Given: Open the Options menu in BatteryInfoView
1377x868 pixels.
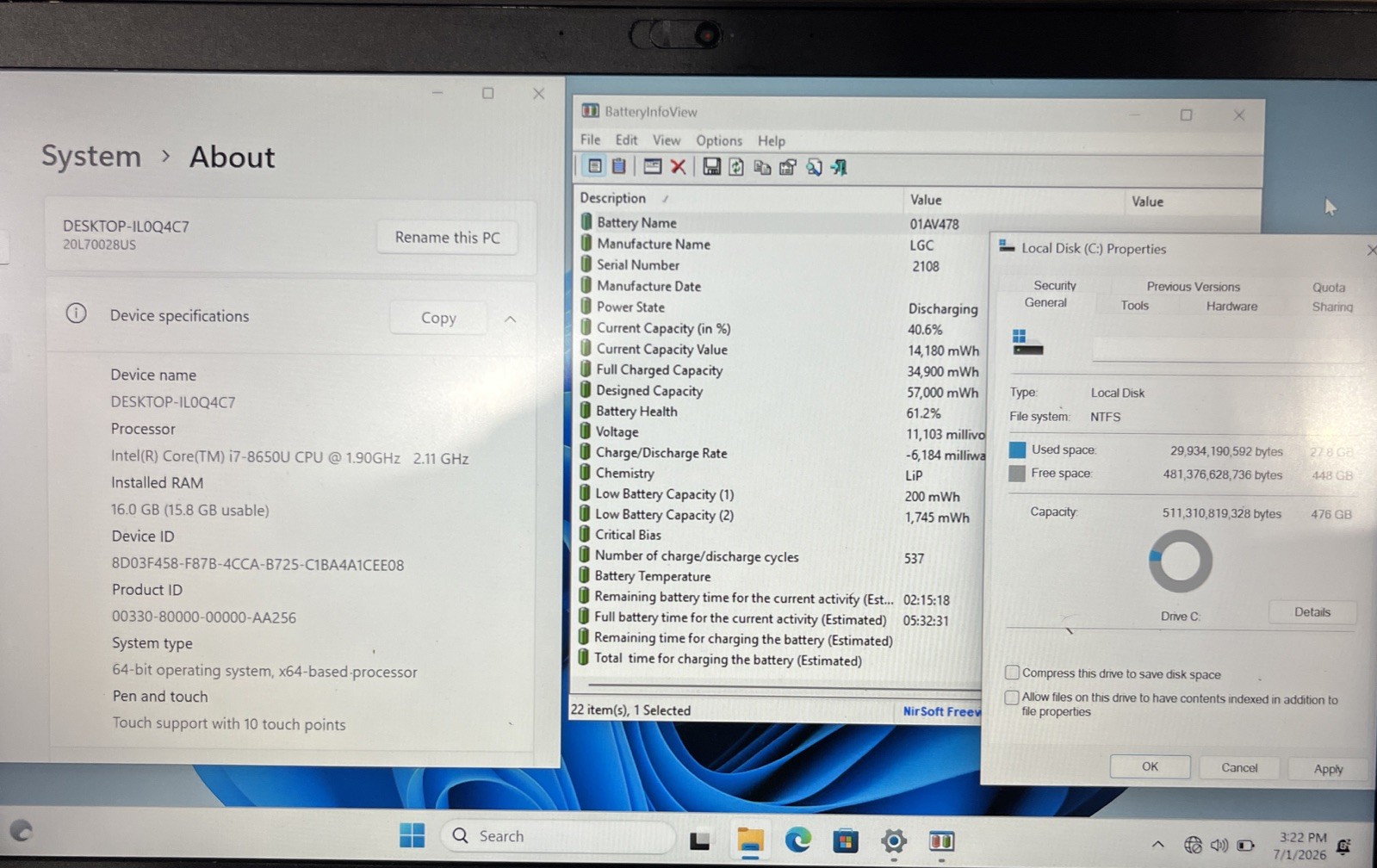Looking at the screenshot, I should tap(719, 140).
